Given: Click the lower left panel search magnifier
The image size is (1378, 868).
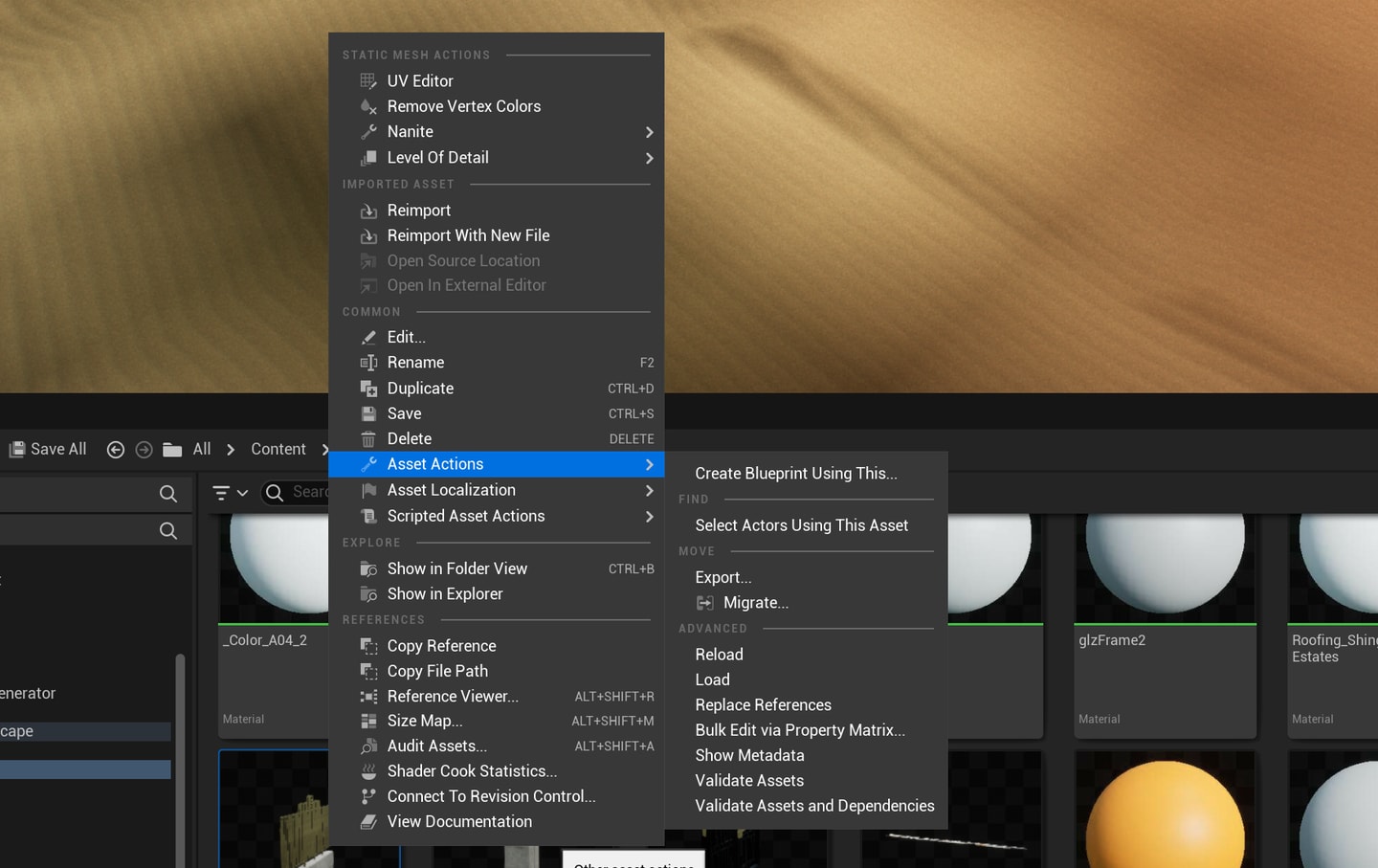Looking at the screenshot, I should pyautogui.click(x=168, y=530).
